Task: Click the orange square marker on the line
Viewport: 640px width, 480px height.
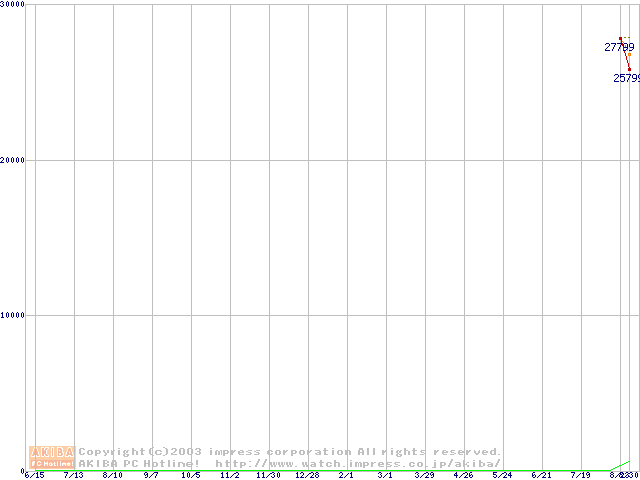Action: 628,54
